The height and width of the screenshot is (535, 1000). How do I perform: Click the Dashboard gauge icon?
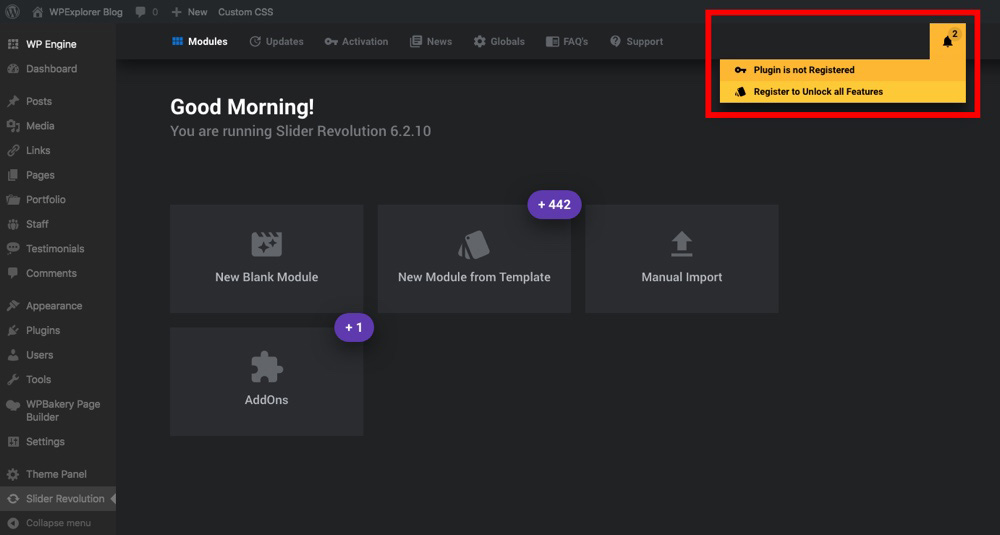pyautogui.click(x=13, y=69)
